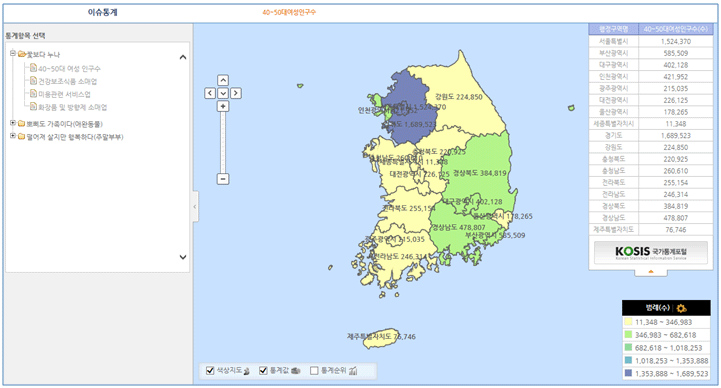Pan the map down with the down arrow
Viewport: 721px width, 388px height.
223,93
